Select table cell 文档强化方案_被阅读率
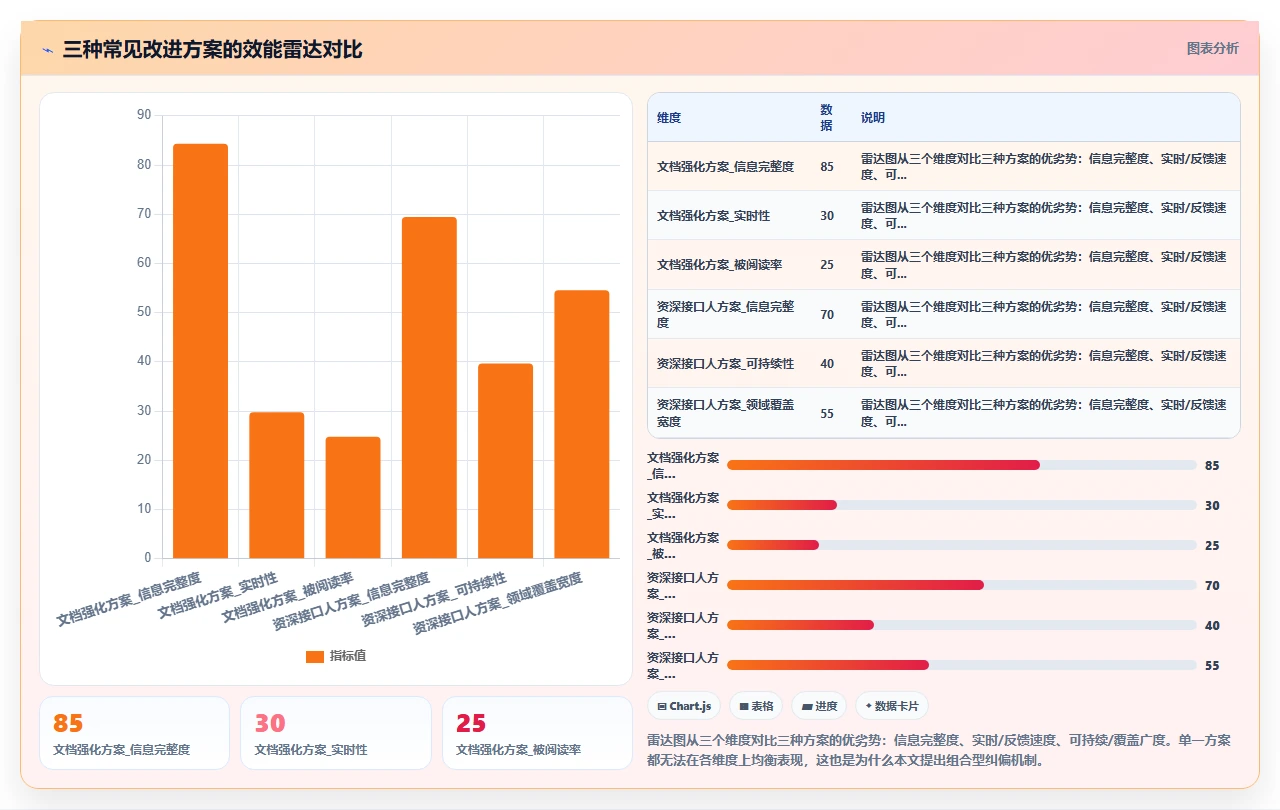 (x=730, y=265)
